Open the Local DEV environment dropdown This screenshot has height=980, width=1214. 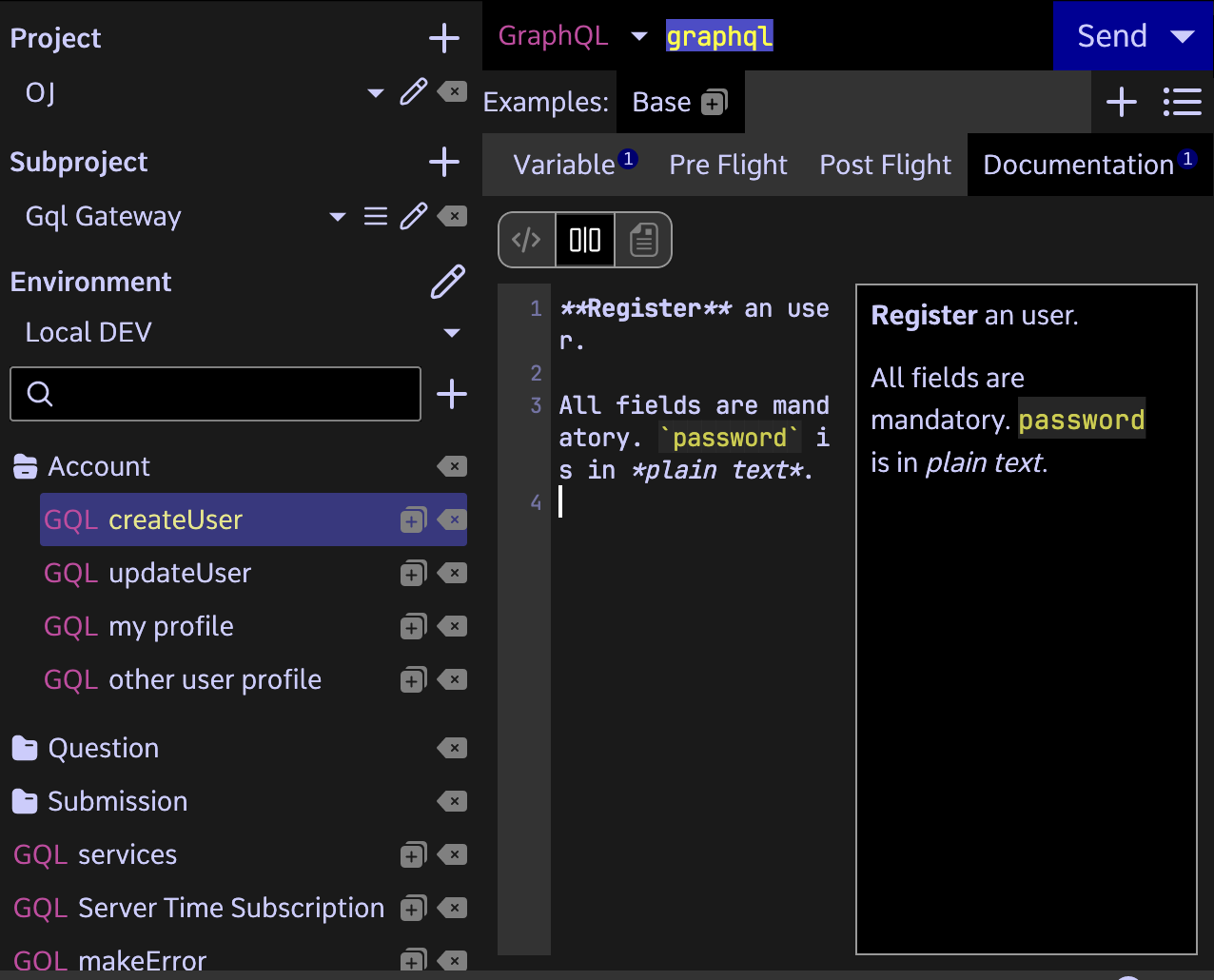(x=452, y=333)
